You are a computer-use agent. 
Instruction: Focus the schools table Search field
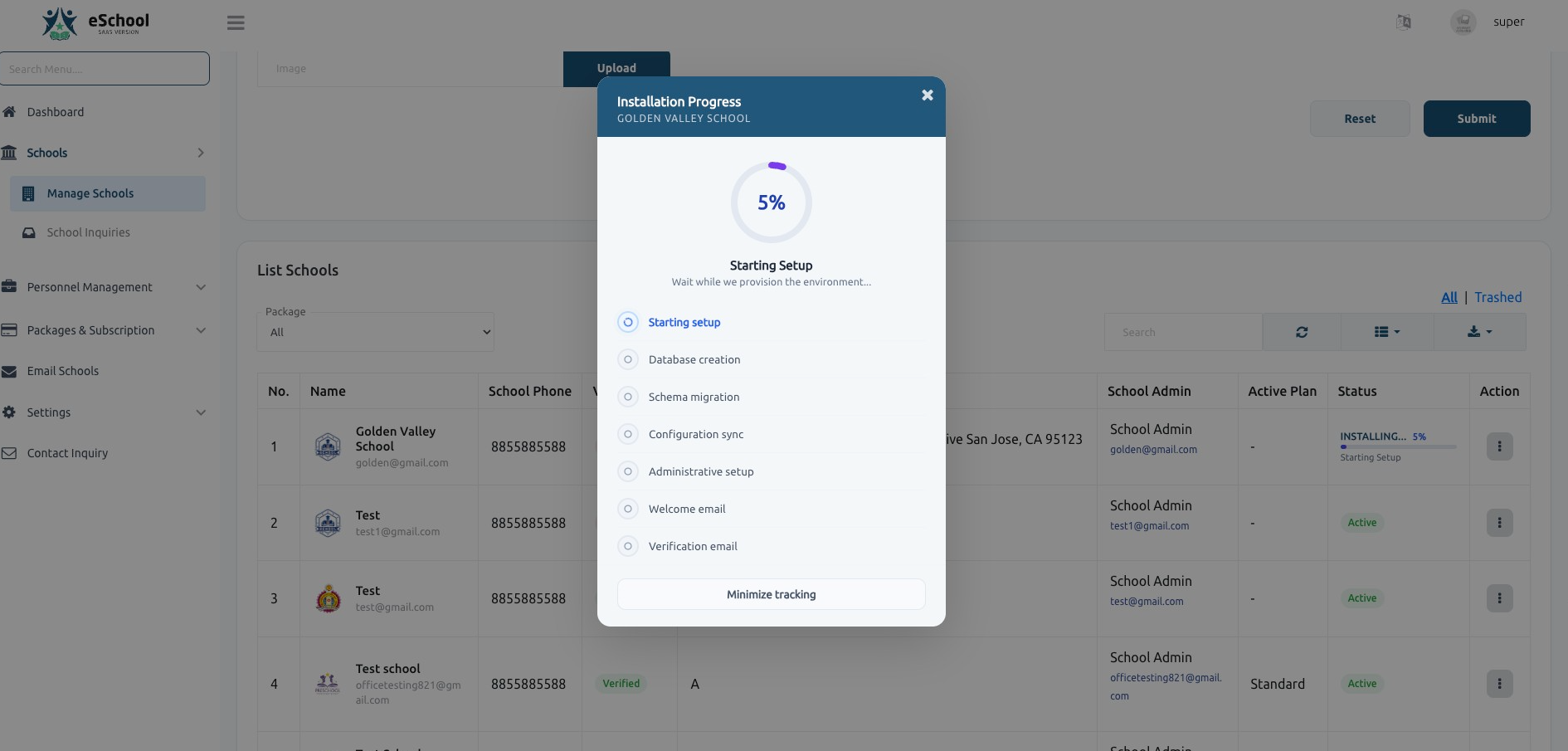coord(1184,332)
